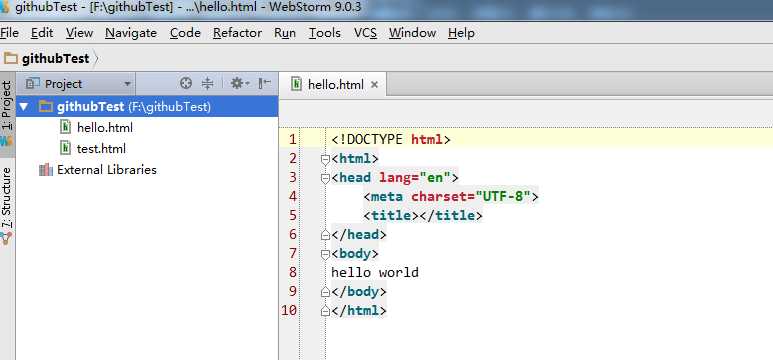Open the Edit menu
This screenshot has height=360, width=773.
(x=42, y=33)
